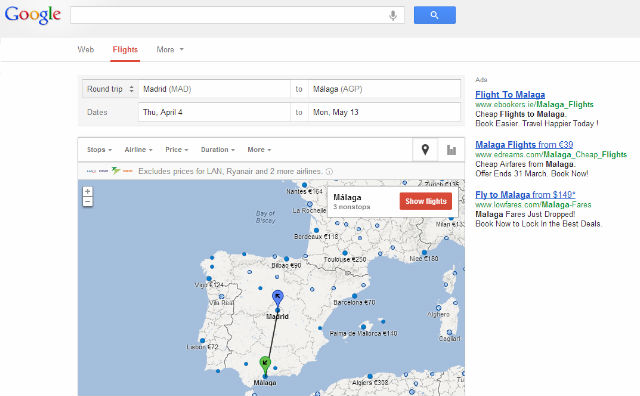This screenshot has width=640, height=396.
Task: Open Fly to Malaga from $149 link
Action: 525,195
